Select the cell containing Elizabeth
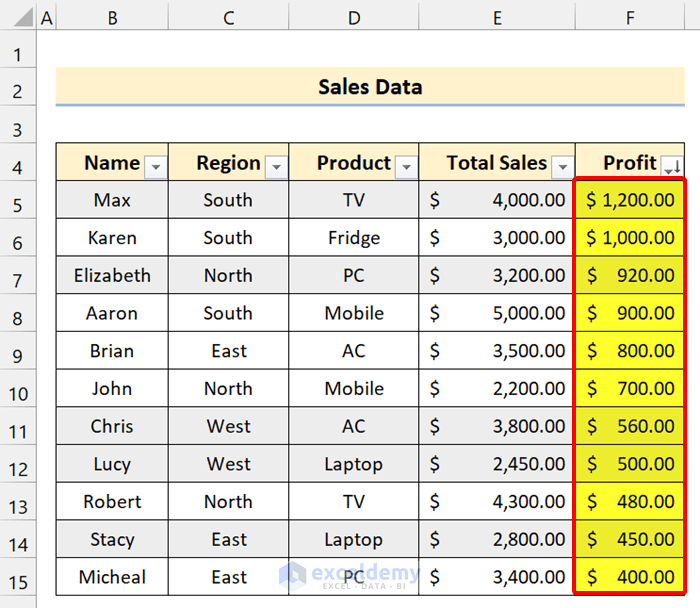 112,275
